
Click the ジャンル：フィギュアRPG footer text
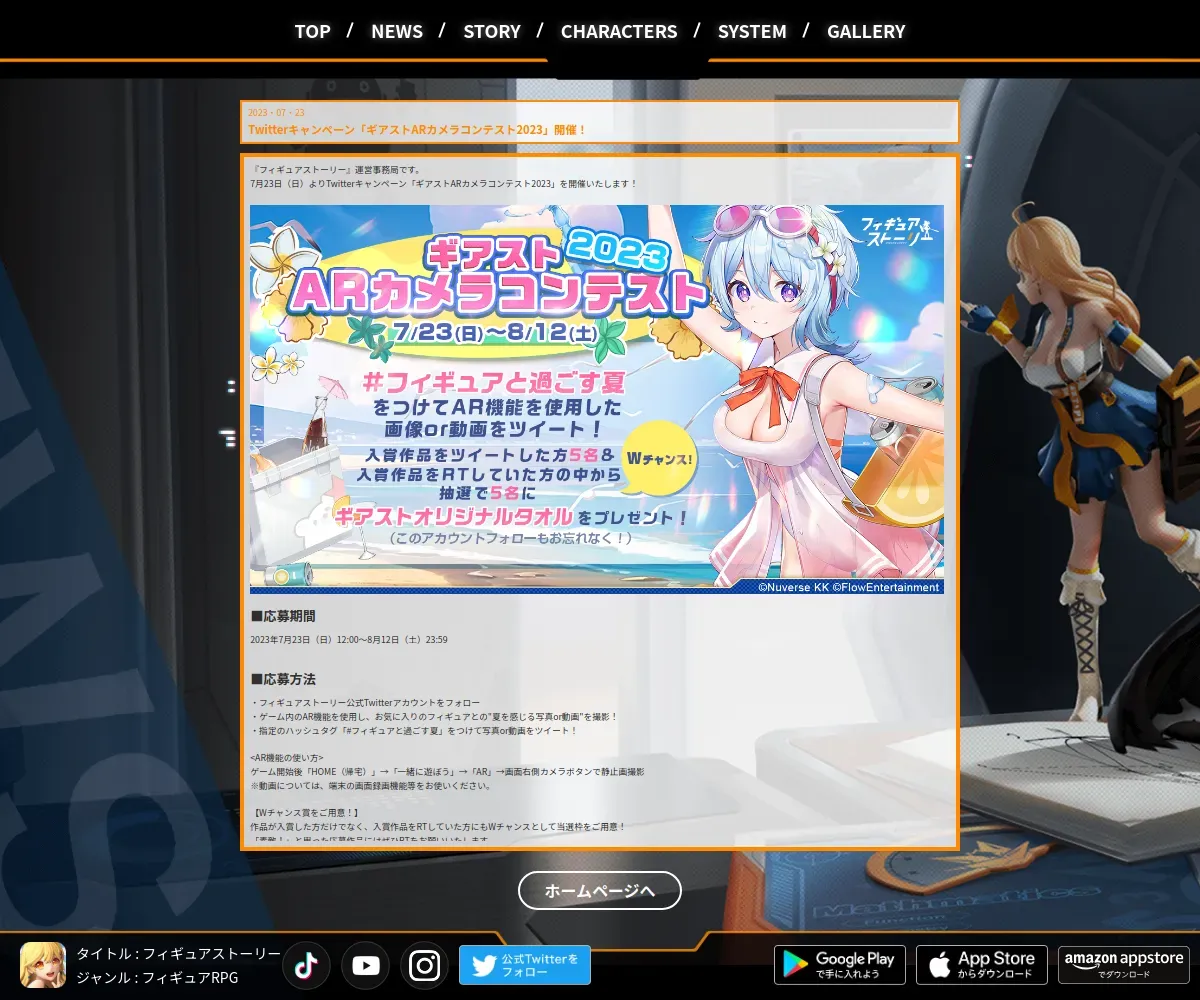[x=158, y=977]
